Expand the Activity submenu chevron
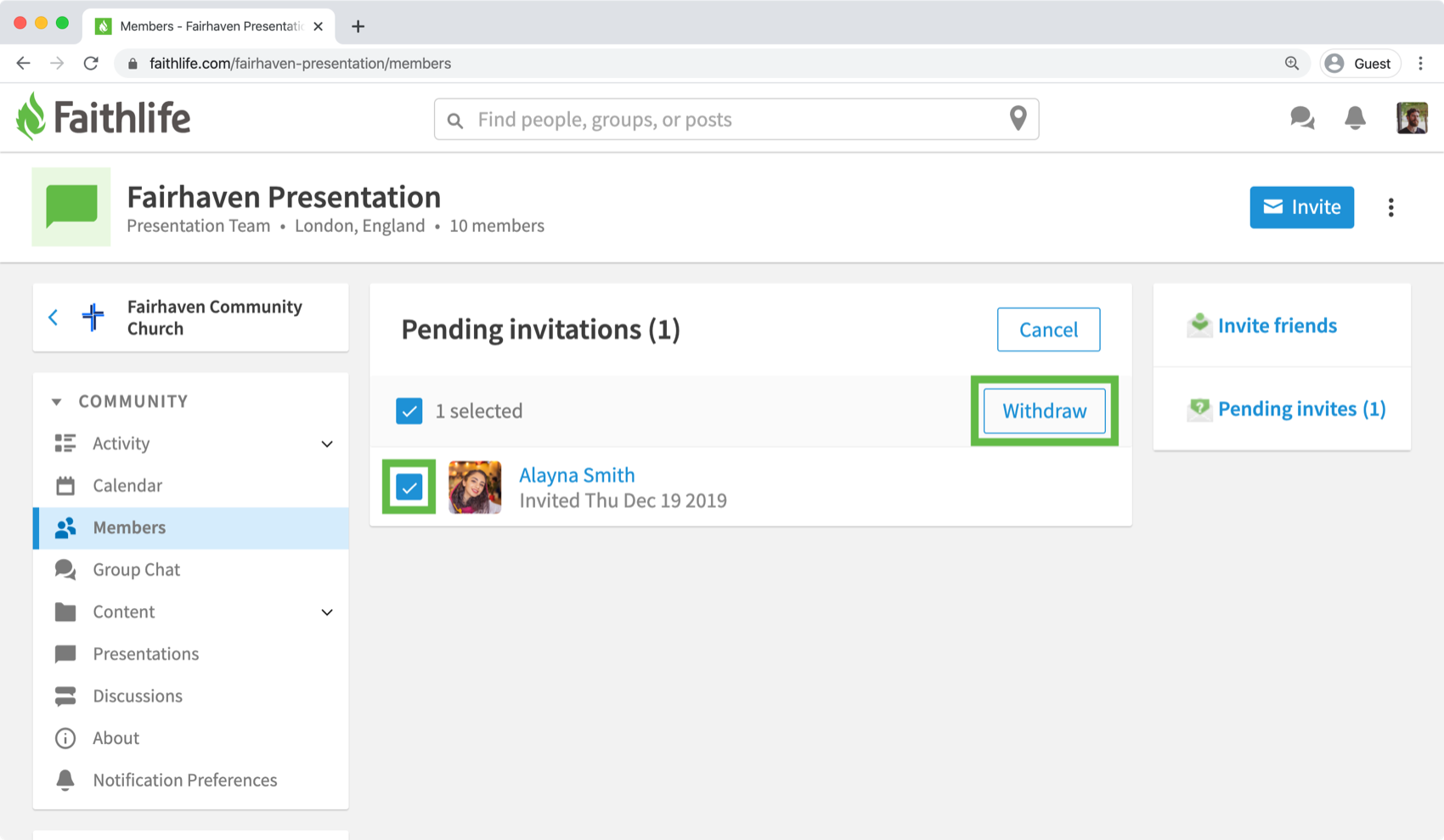The image size is (1444, 840). [327, 444]
